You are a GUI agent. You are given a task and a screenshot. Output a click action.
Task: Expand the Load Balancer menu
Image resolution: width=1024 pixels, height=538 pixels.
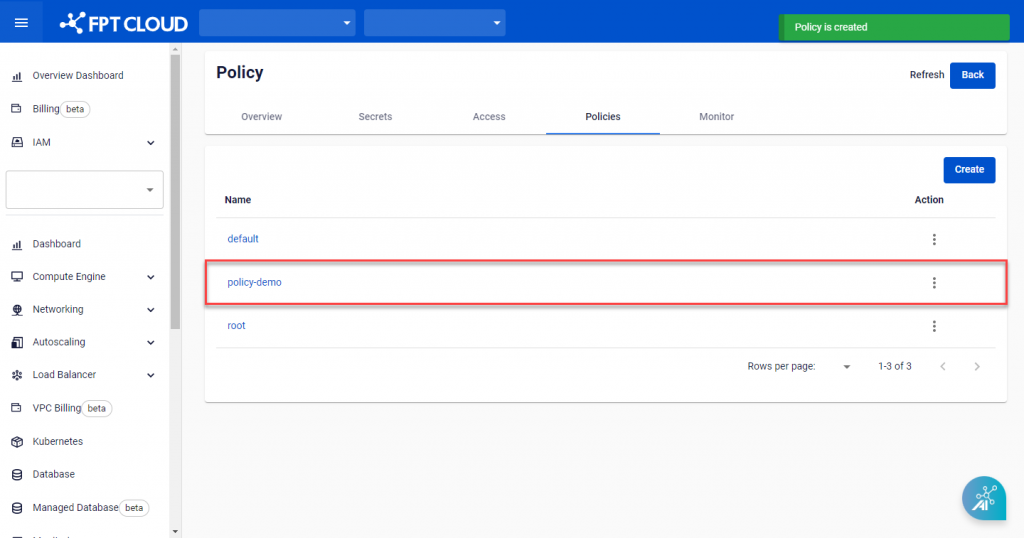[150, 375]
